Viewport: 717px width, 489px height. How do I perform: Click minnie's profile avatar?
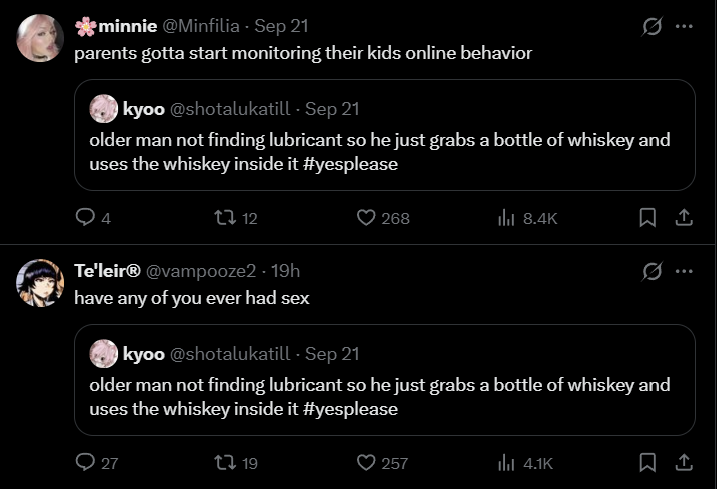pos(40,38)
